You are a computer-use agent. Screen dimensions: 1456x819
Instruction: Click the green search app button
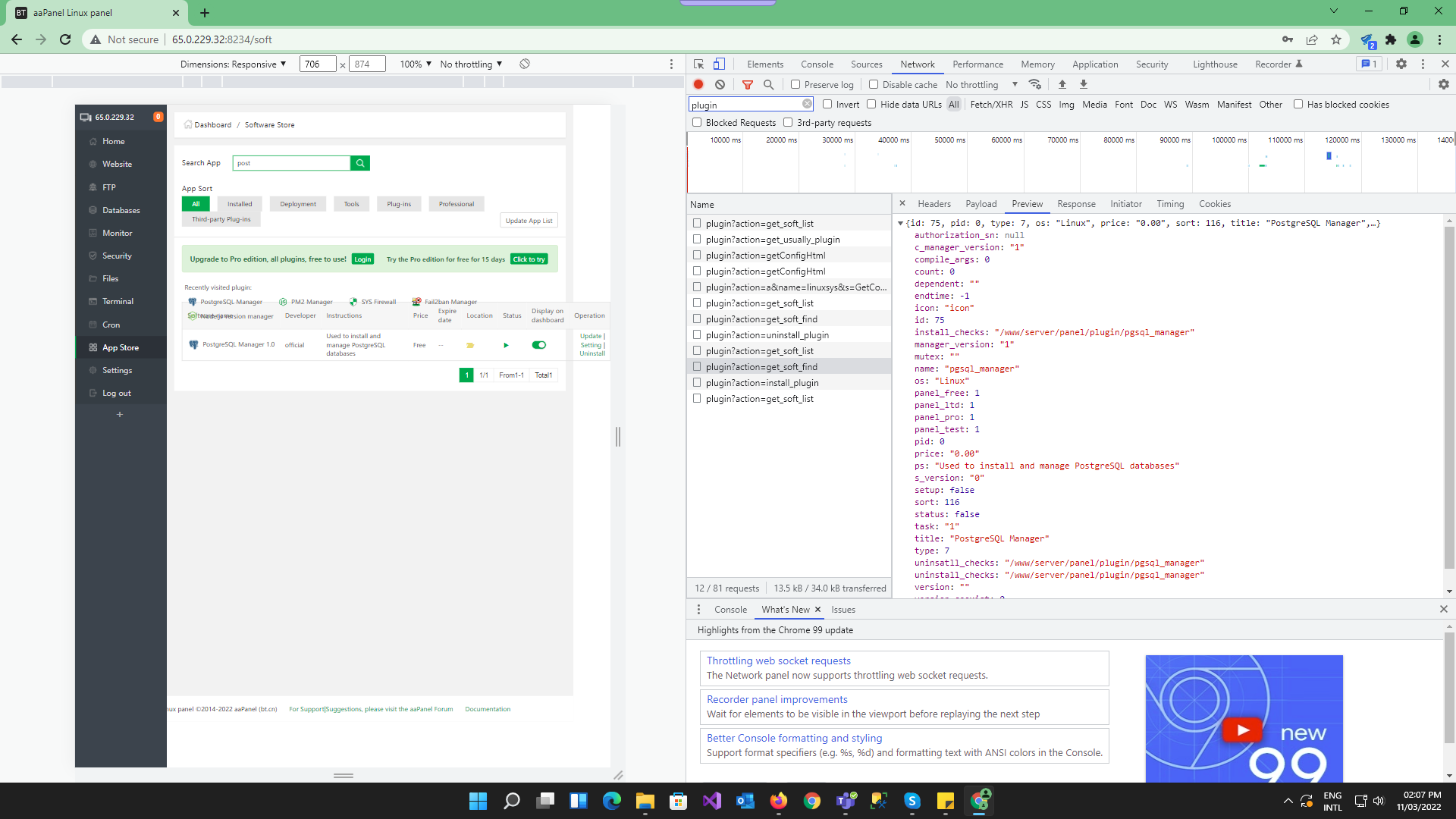(x=360, y=163)
